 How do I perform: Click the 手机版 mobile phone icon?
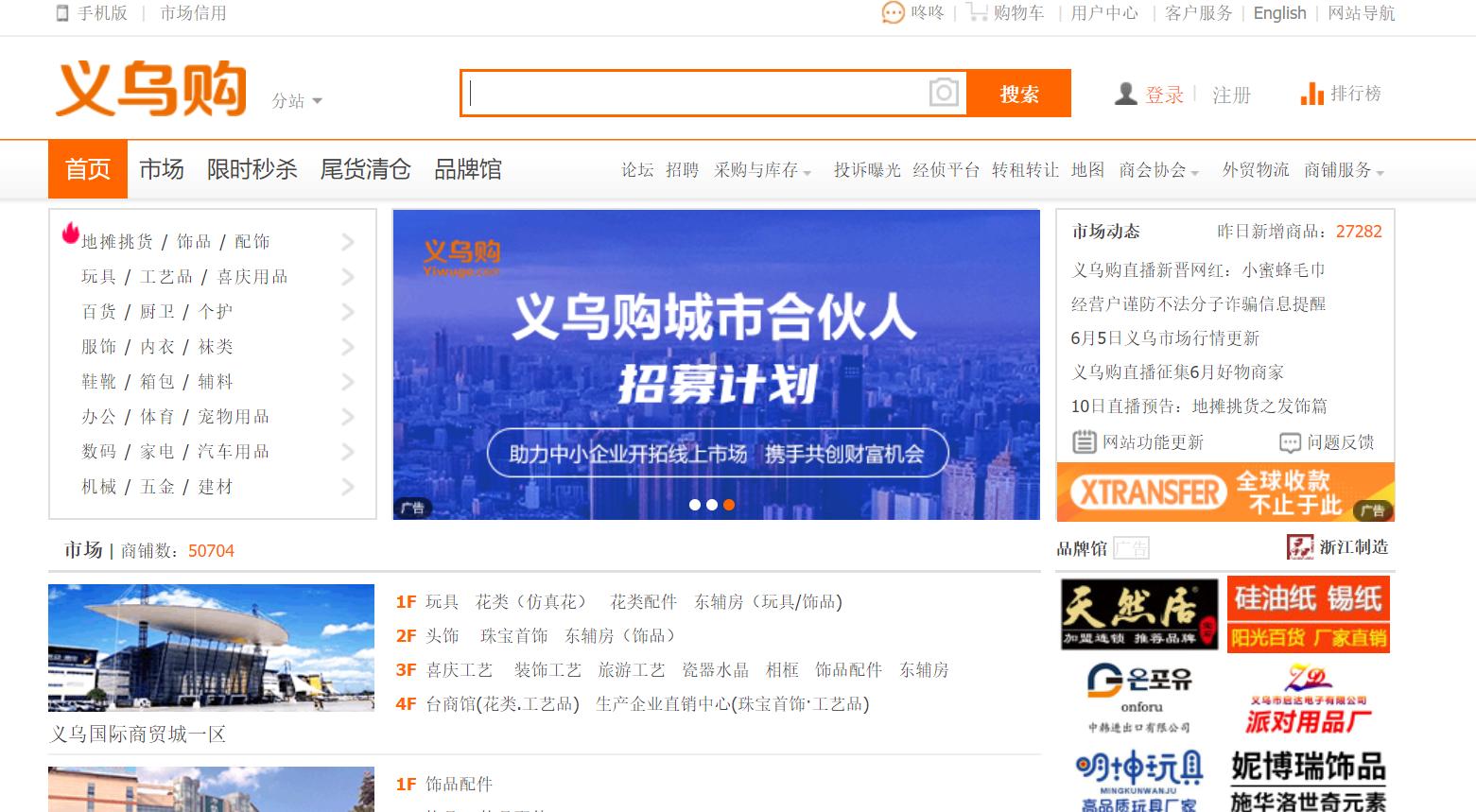(62, 13)
